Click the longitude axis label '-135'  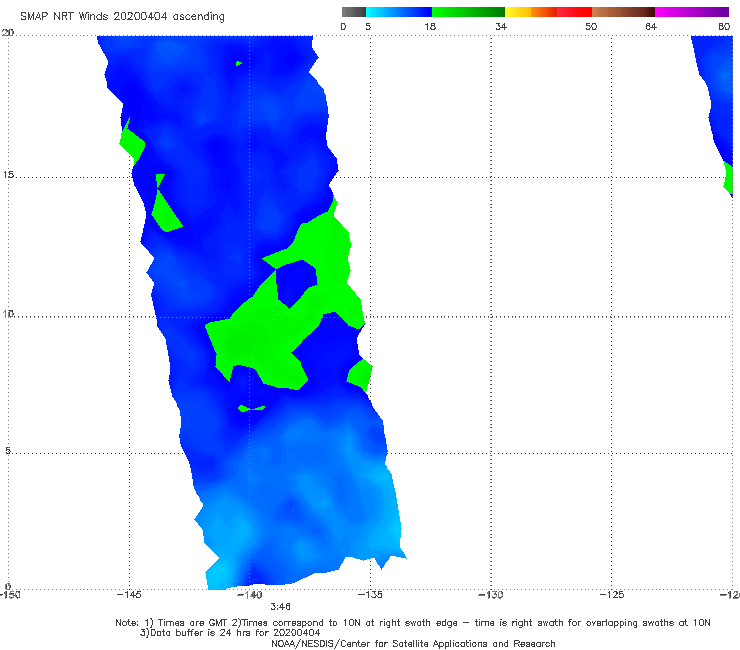[370, 595]
